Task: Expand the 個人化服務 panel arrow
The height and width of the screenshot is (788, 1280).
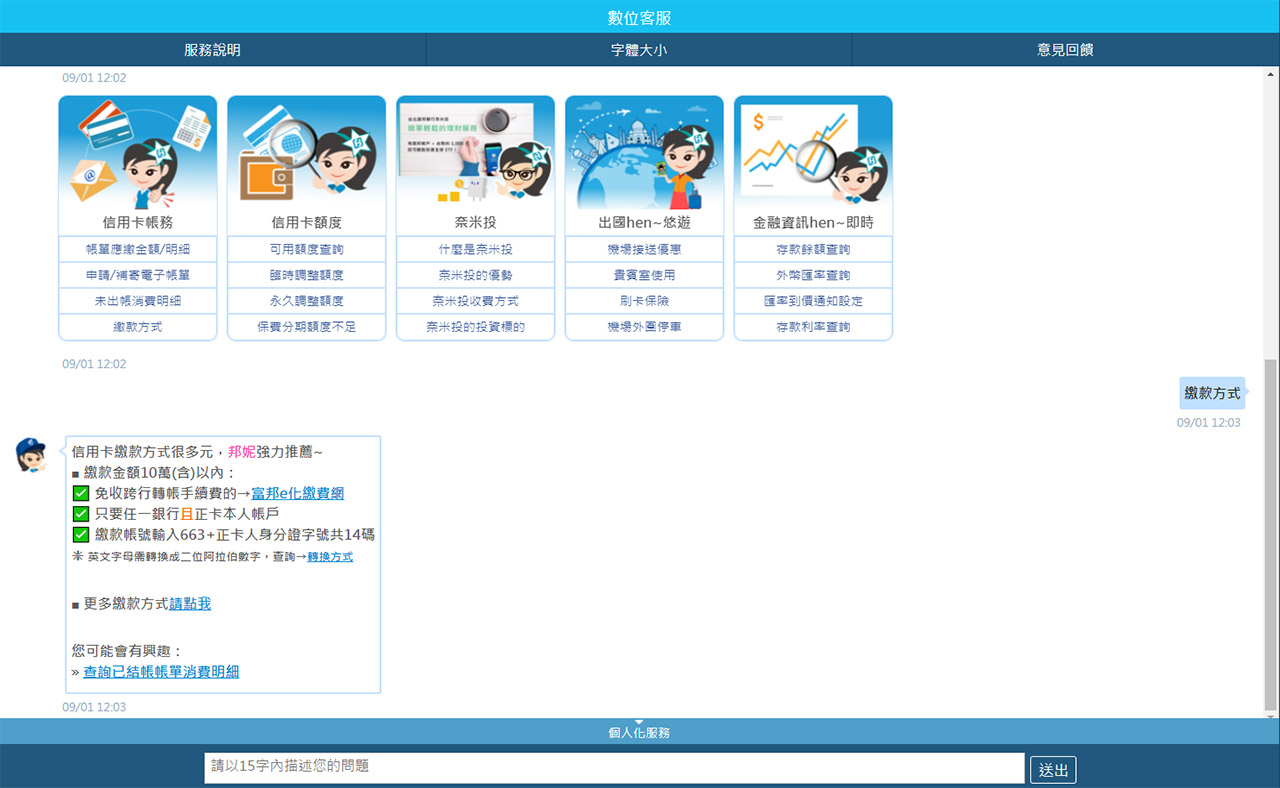Action: coord(639,723)
